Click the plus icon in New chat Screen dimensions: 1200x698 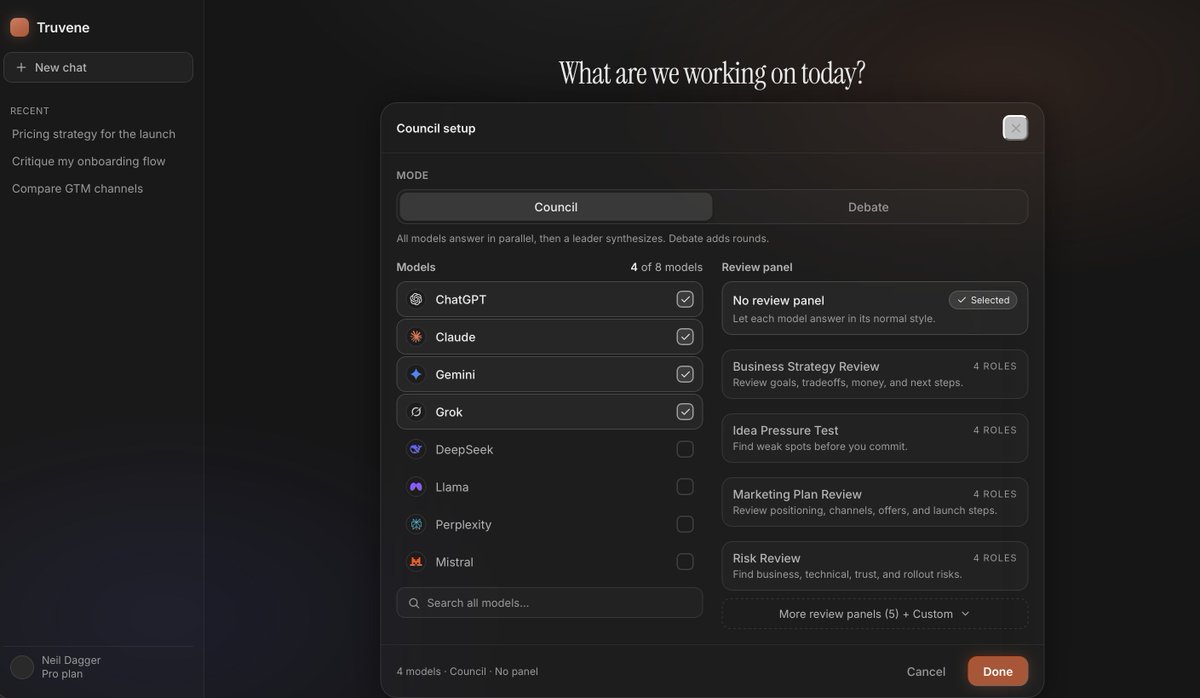(21, 67)
